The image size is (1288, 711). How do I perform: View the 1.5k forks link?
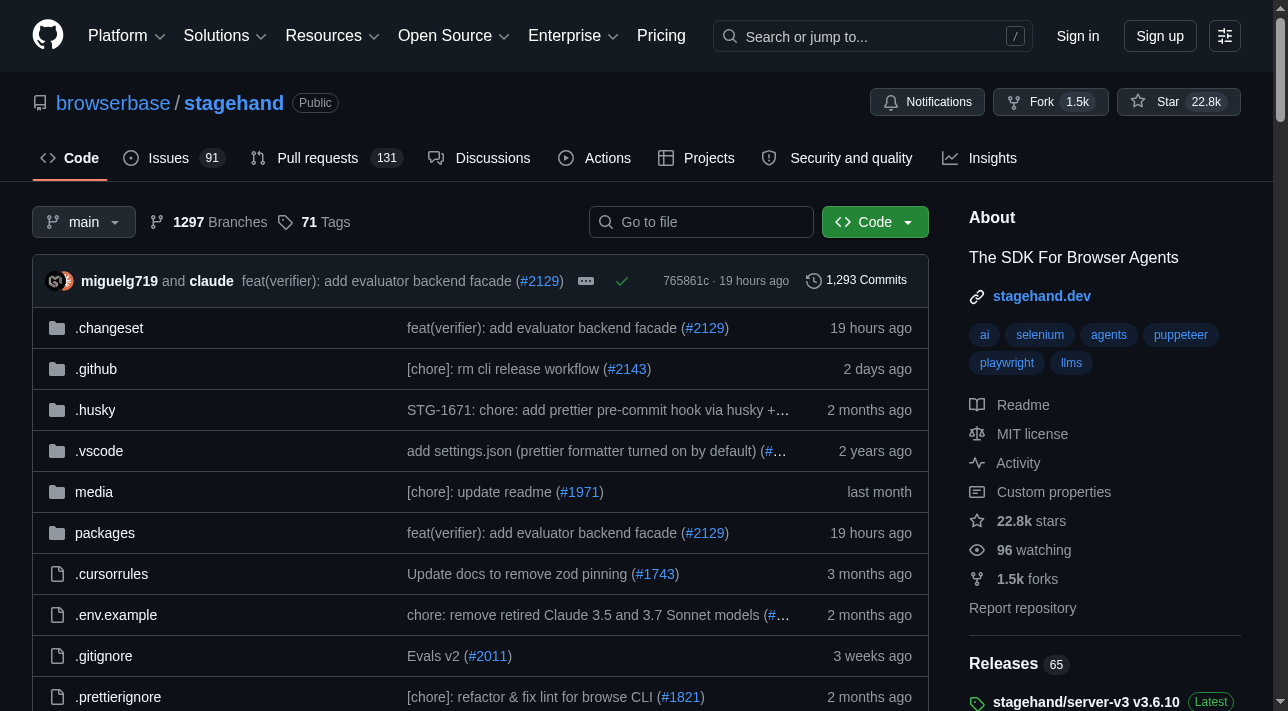(1013, 579)
